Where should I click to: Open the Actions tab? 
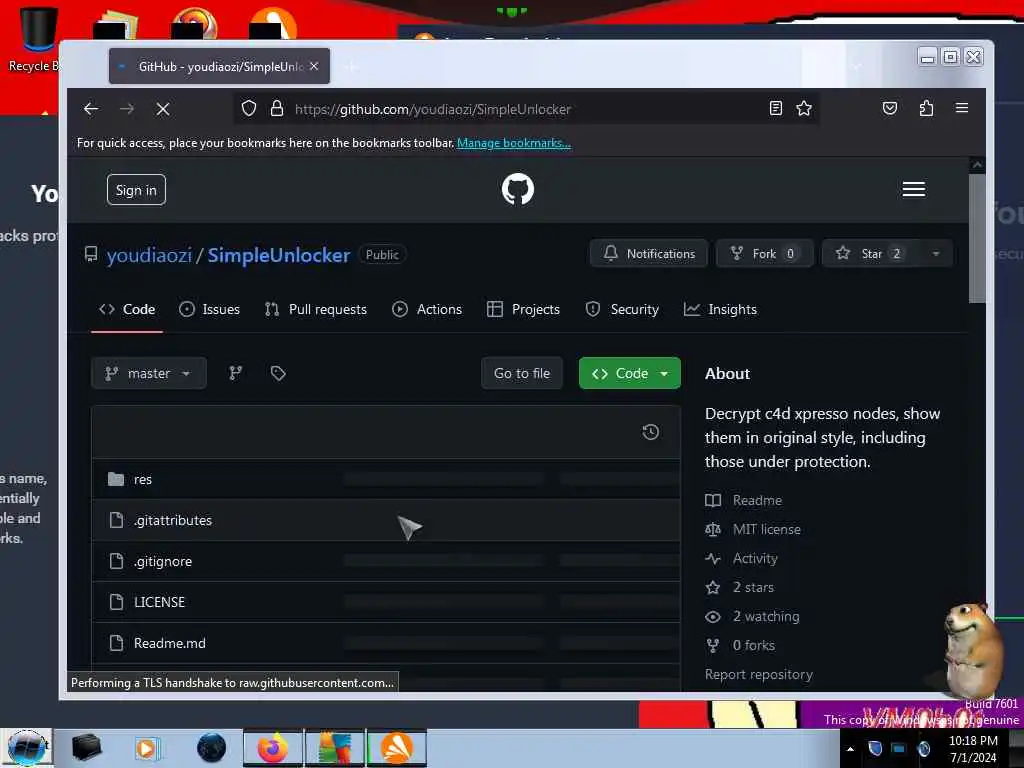pyautogui.click(x=427, y=310)
